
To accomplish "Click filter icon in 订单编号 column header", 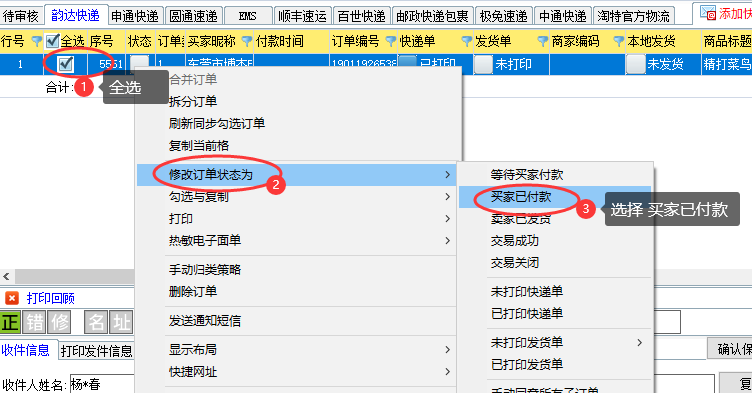I will [x=391, y=41].
